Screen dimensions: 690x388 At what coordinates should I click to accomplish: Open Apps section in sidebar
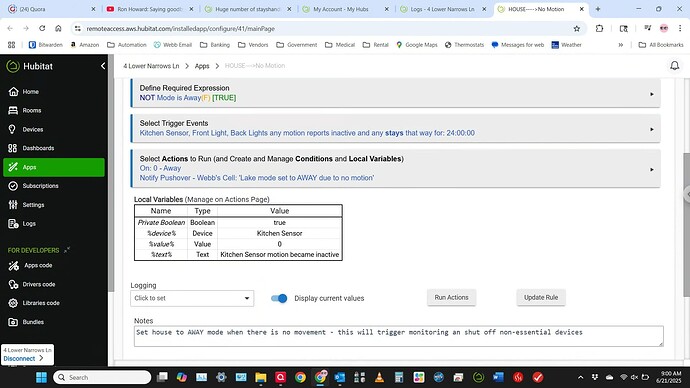click(x=54, y=167)
